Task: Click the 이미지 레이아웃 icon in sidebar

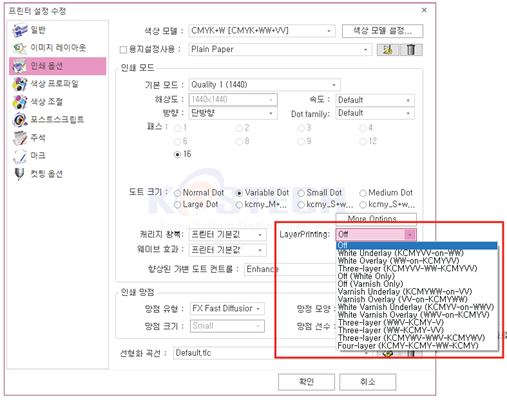Action: [20, 48]
